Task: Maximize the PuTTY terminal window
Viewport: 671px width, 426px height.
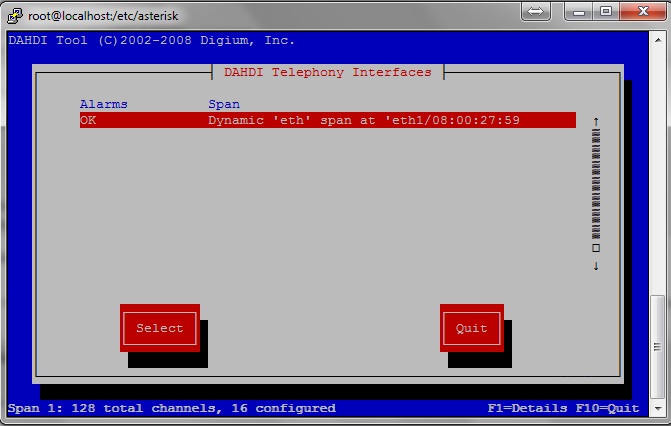Action: pyautogui.click(x=606, y=12)
